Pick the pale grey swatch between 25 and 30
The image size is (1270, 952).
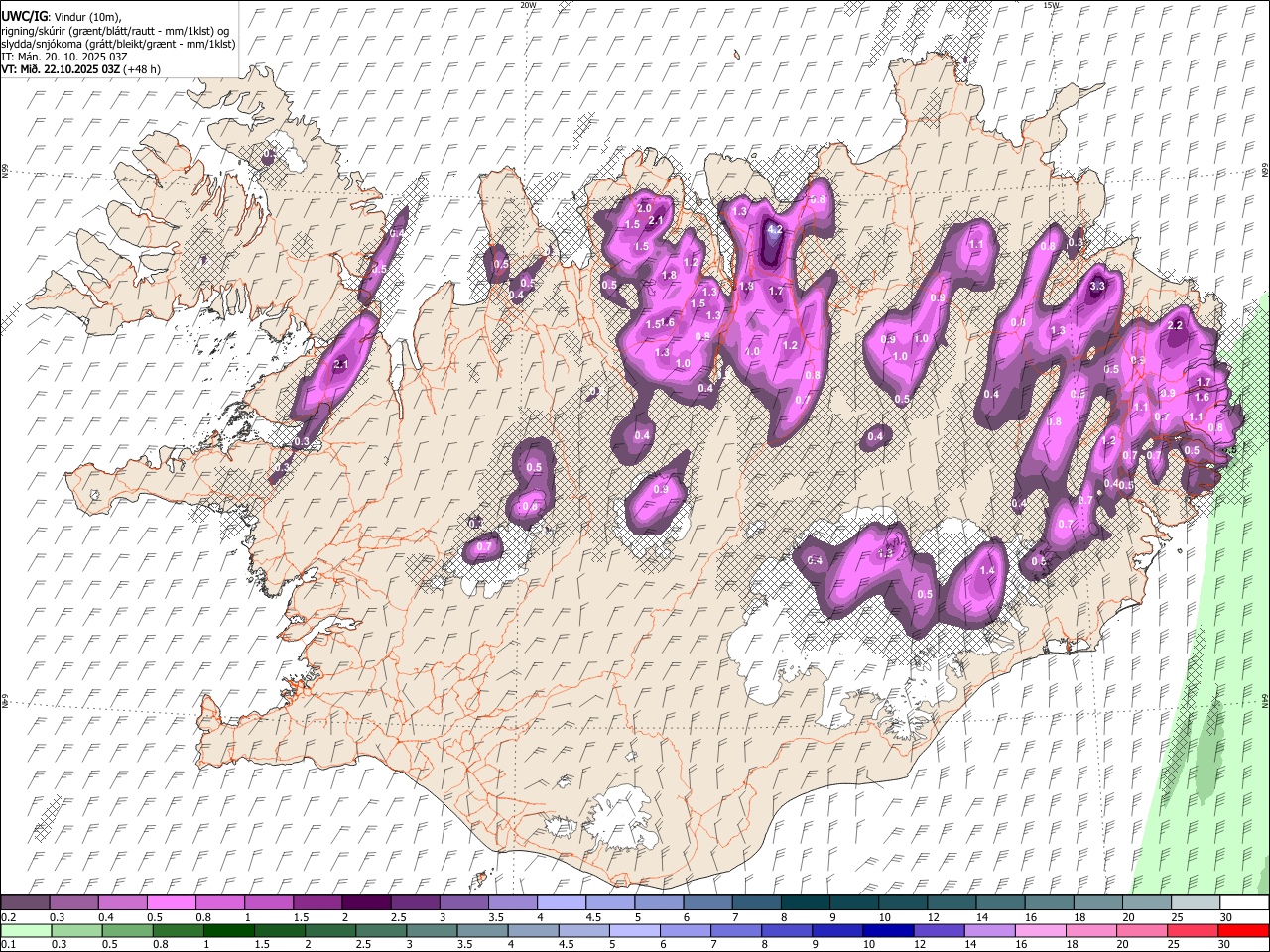click(x=1195, y=903)
